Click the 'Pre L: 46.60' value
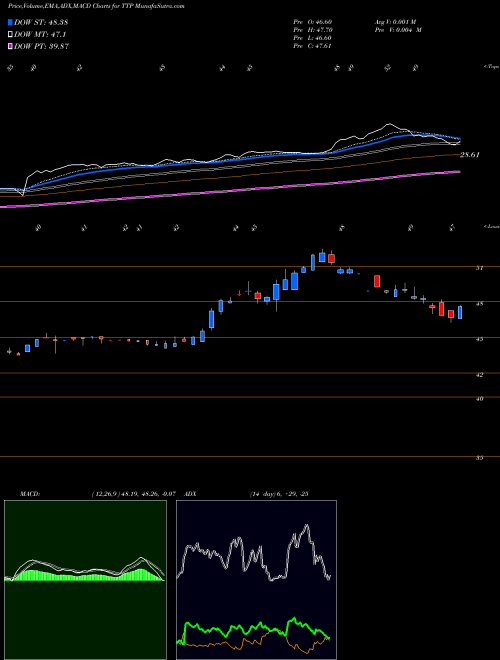The image size is (500, 660). click(x=313, y=38)
